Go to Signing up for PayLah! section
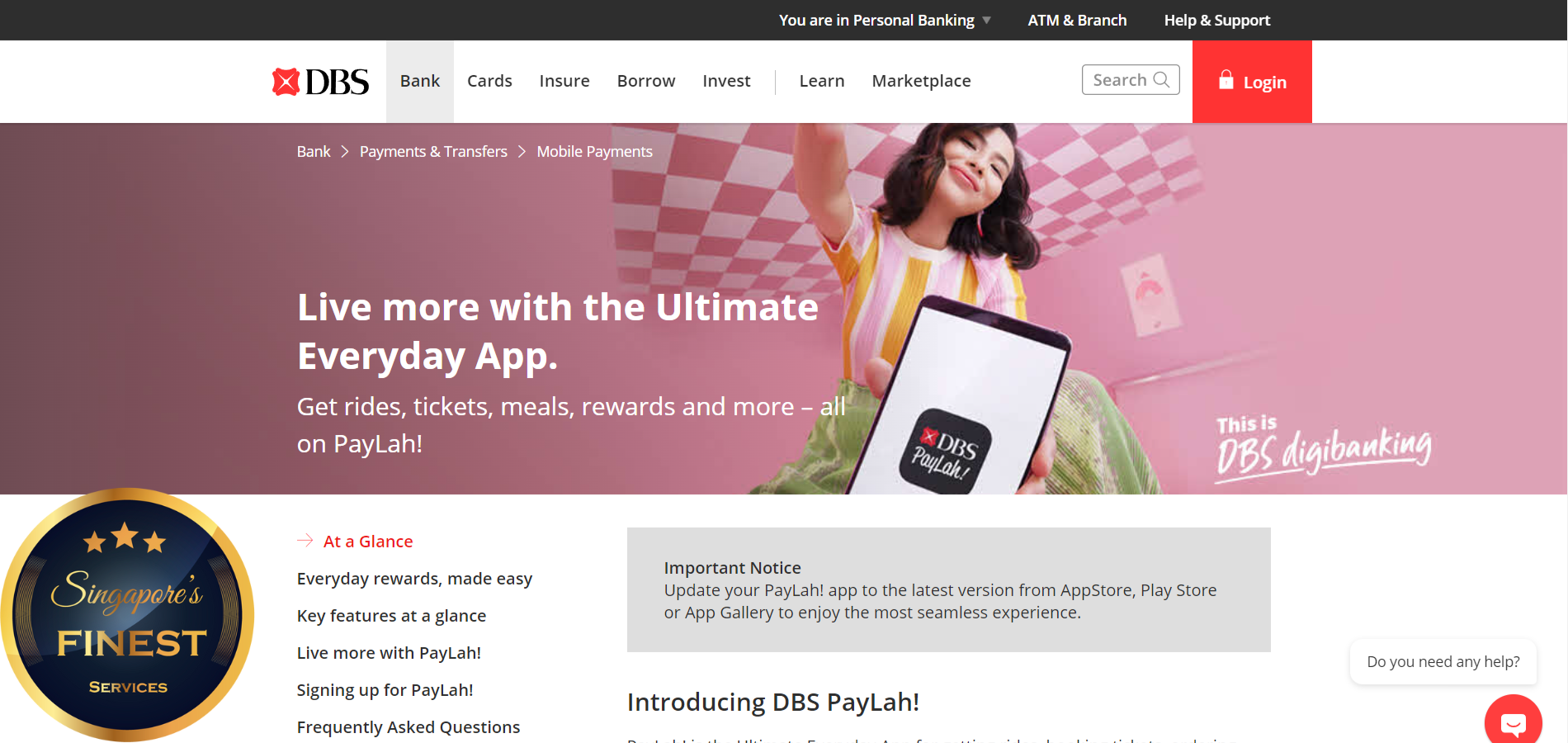 pos(385,690)
